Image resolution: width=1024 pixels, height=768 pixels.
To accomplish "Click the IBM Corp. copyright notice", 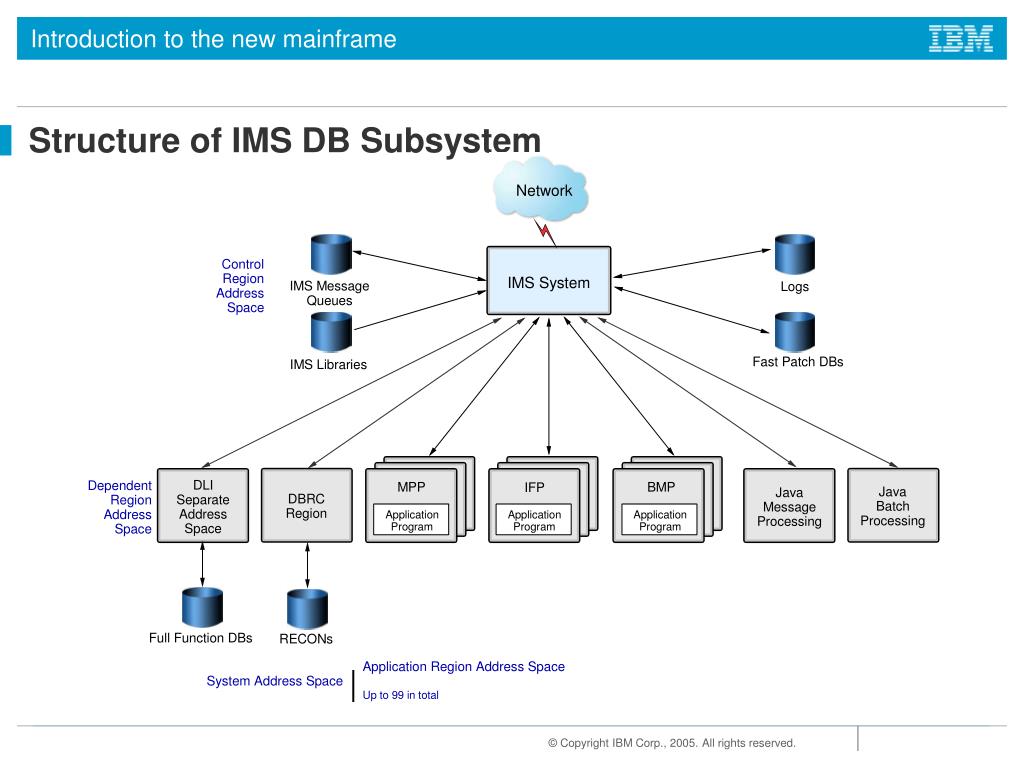I will 671,743.
